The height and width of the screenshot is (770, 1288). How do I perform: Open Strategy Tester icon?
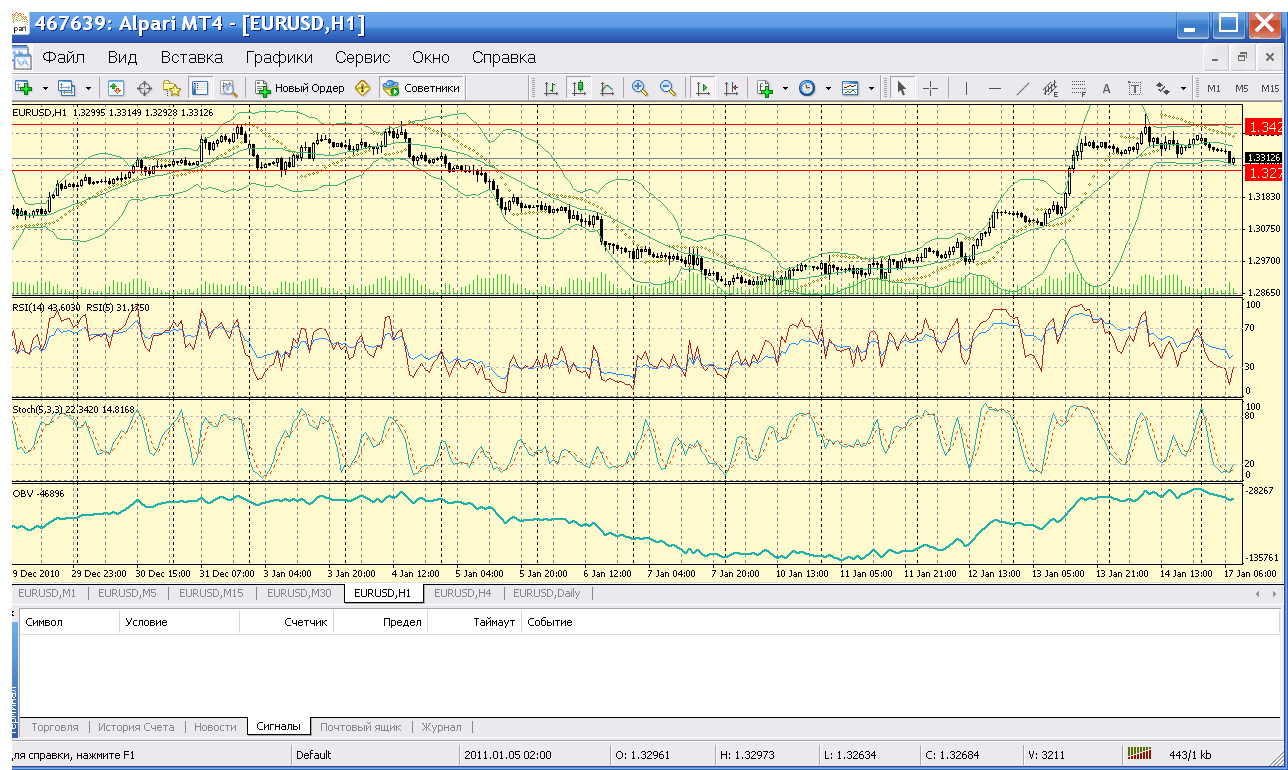click(228, 88)
